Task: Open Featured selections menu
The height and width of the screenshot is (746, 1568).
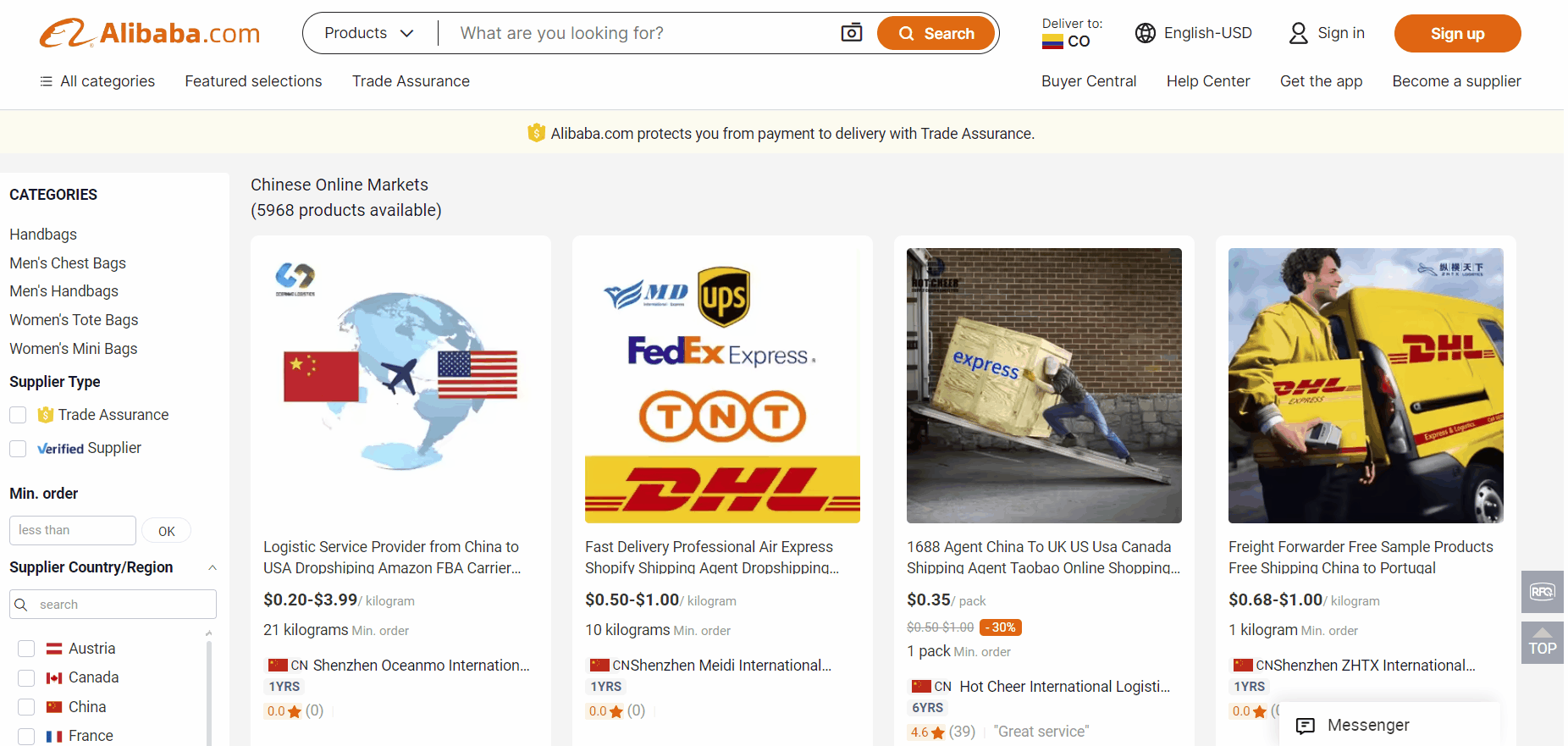Action: 253,81
